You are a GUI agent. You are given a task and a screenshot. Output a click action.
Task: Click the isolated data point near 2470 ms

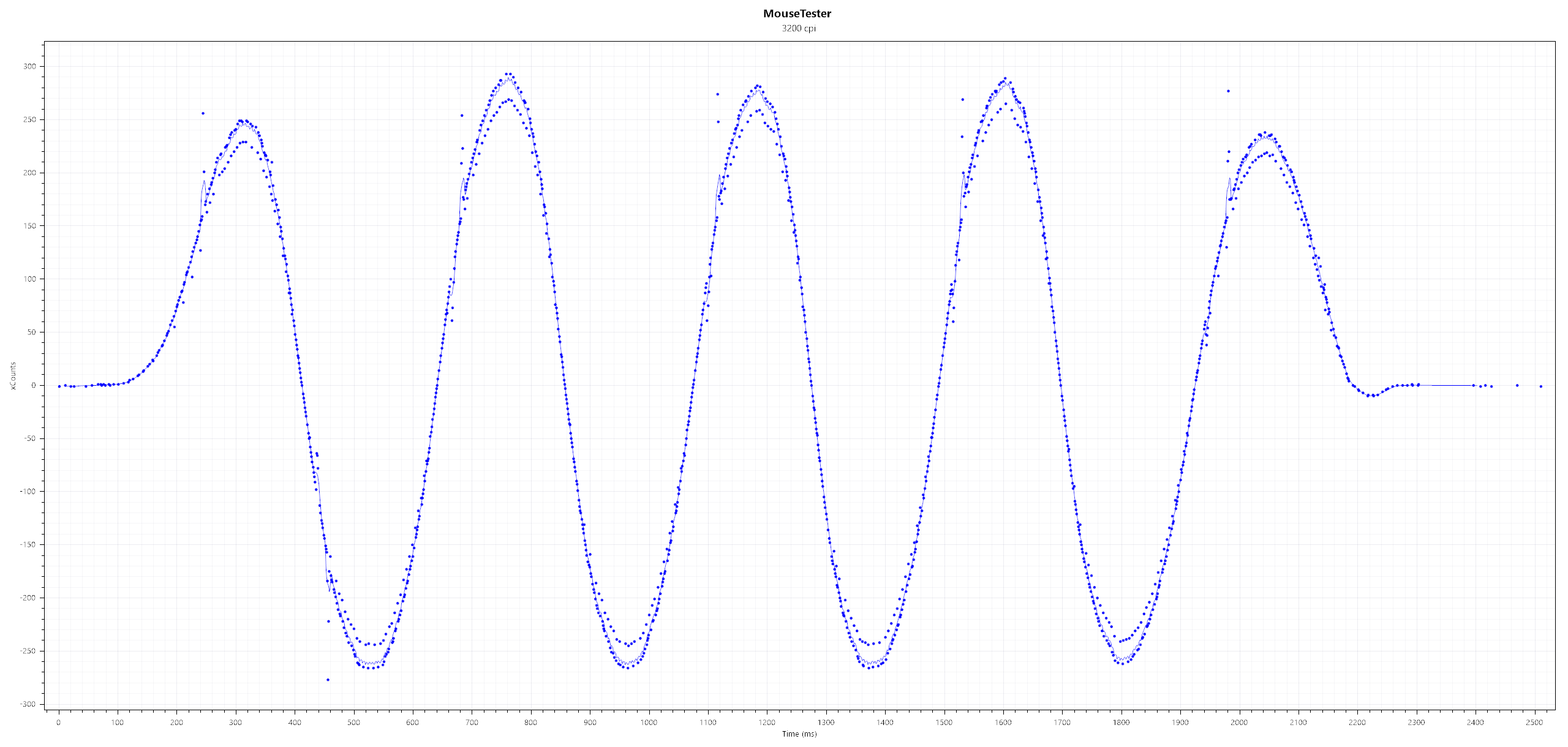pos(1517,386)
